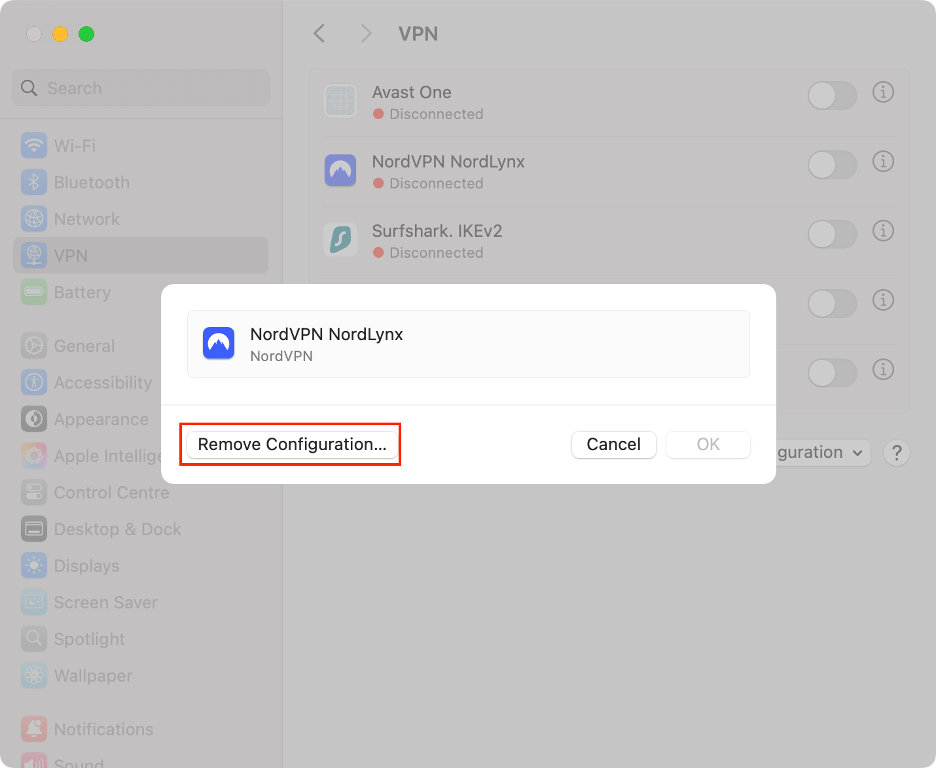
Task: Enable the NordVPN NordLynx connection toggle
Action: click(832, 165)
